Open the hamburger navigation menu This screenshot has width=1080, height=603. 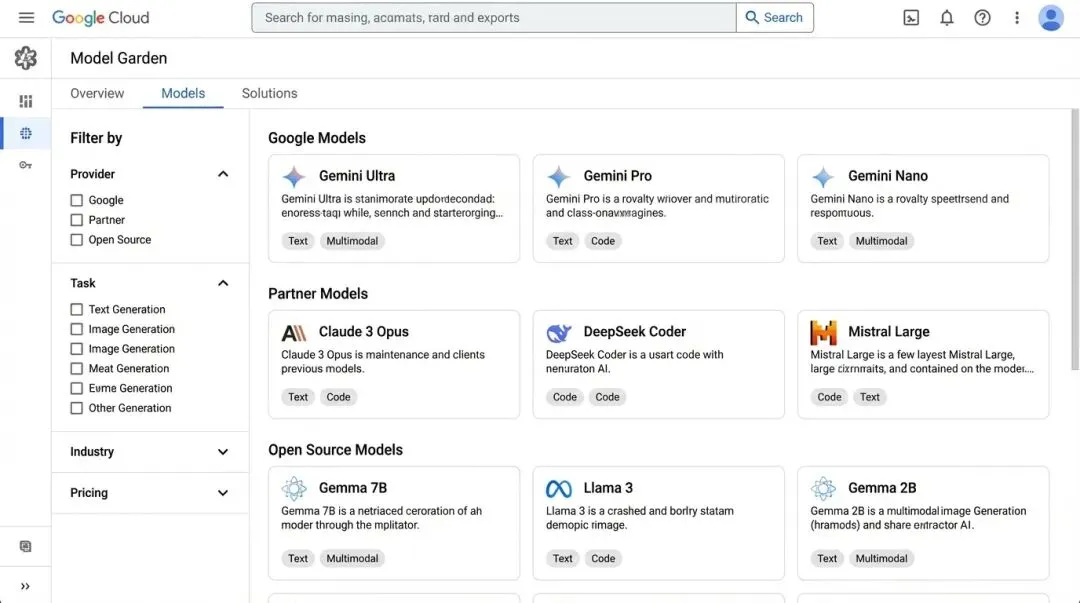[x=27, y=18]
